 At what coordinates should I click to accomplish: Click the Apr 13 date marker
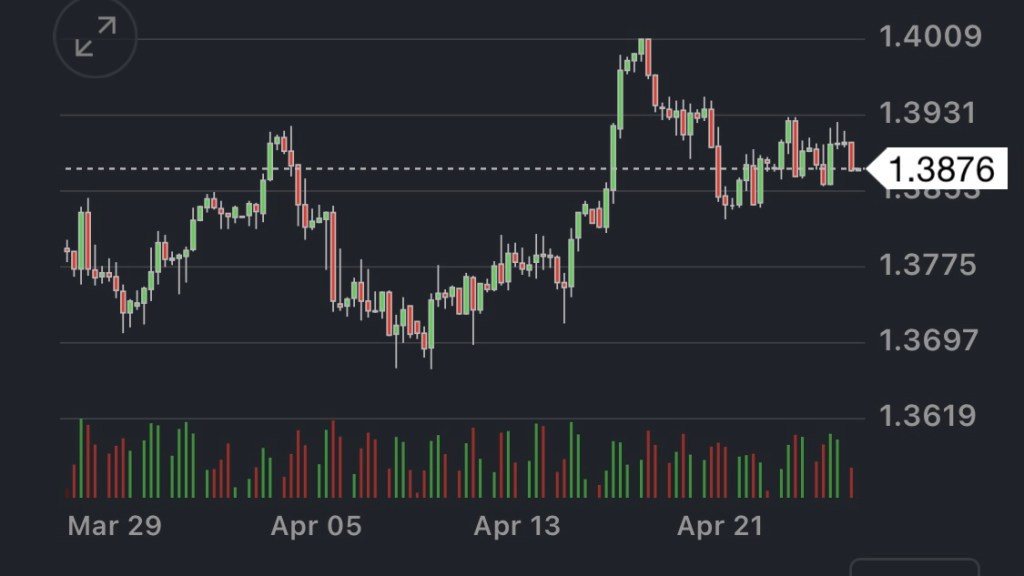[x=518, y=526]
